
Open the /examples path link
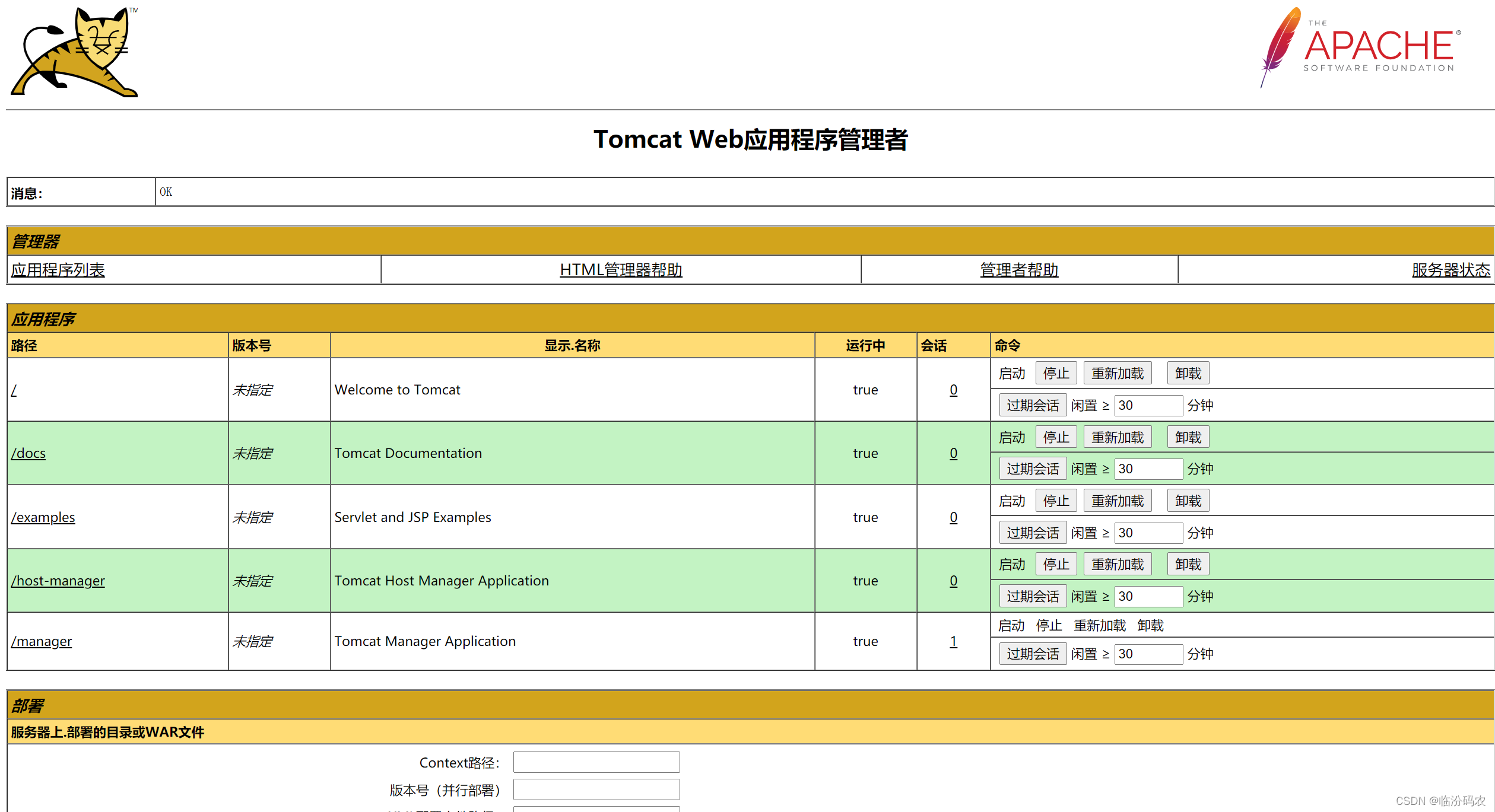click(x=43, y=517)
